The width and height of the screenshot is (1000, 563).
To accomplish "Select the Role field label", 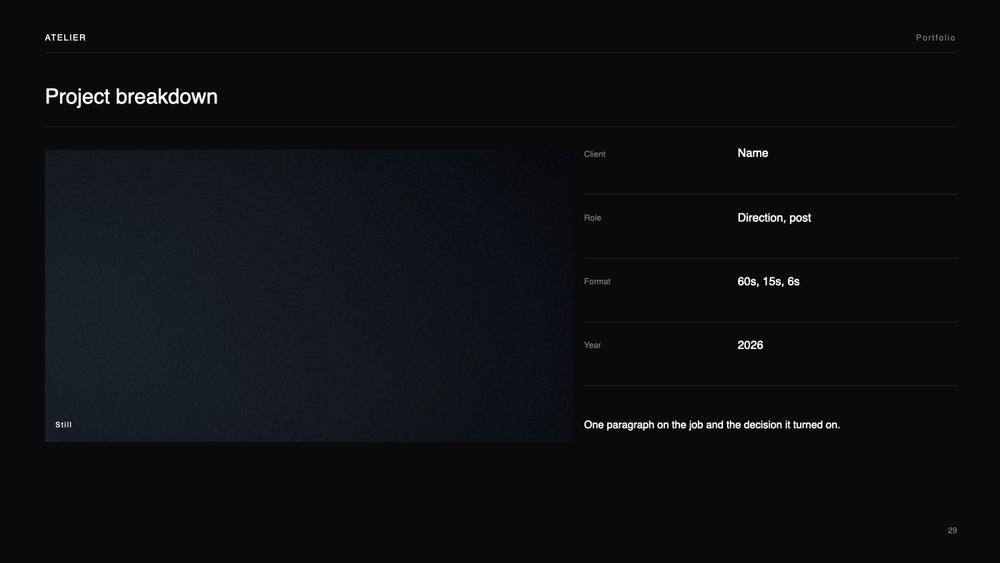I will point(592,217).
